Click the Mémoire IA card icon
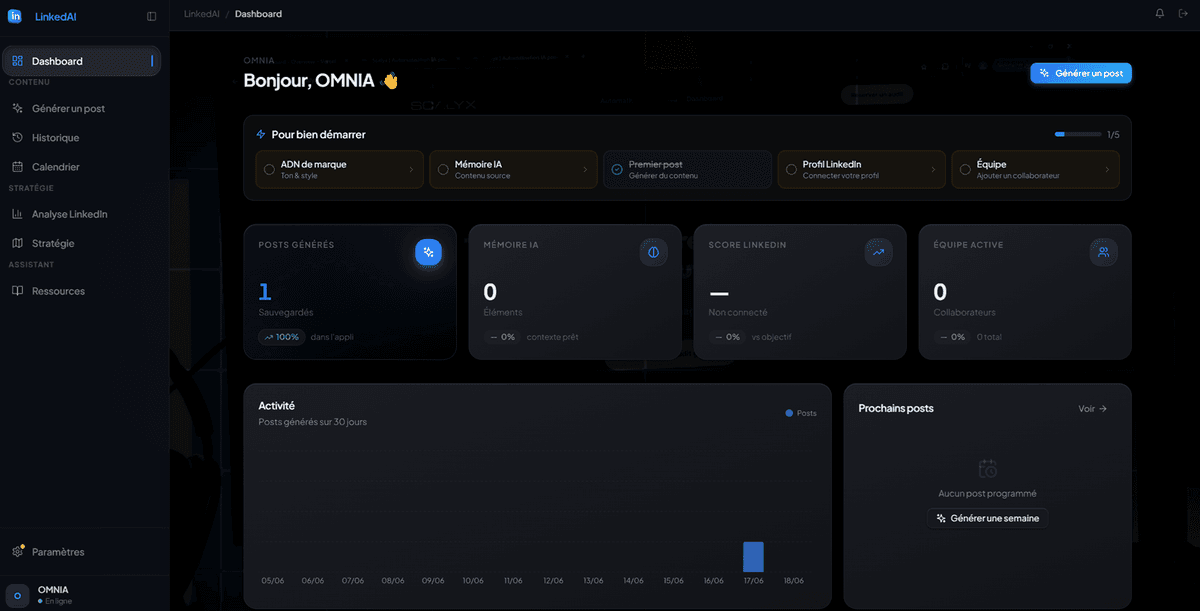 coord(653,252)
